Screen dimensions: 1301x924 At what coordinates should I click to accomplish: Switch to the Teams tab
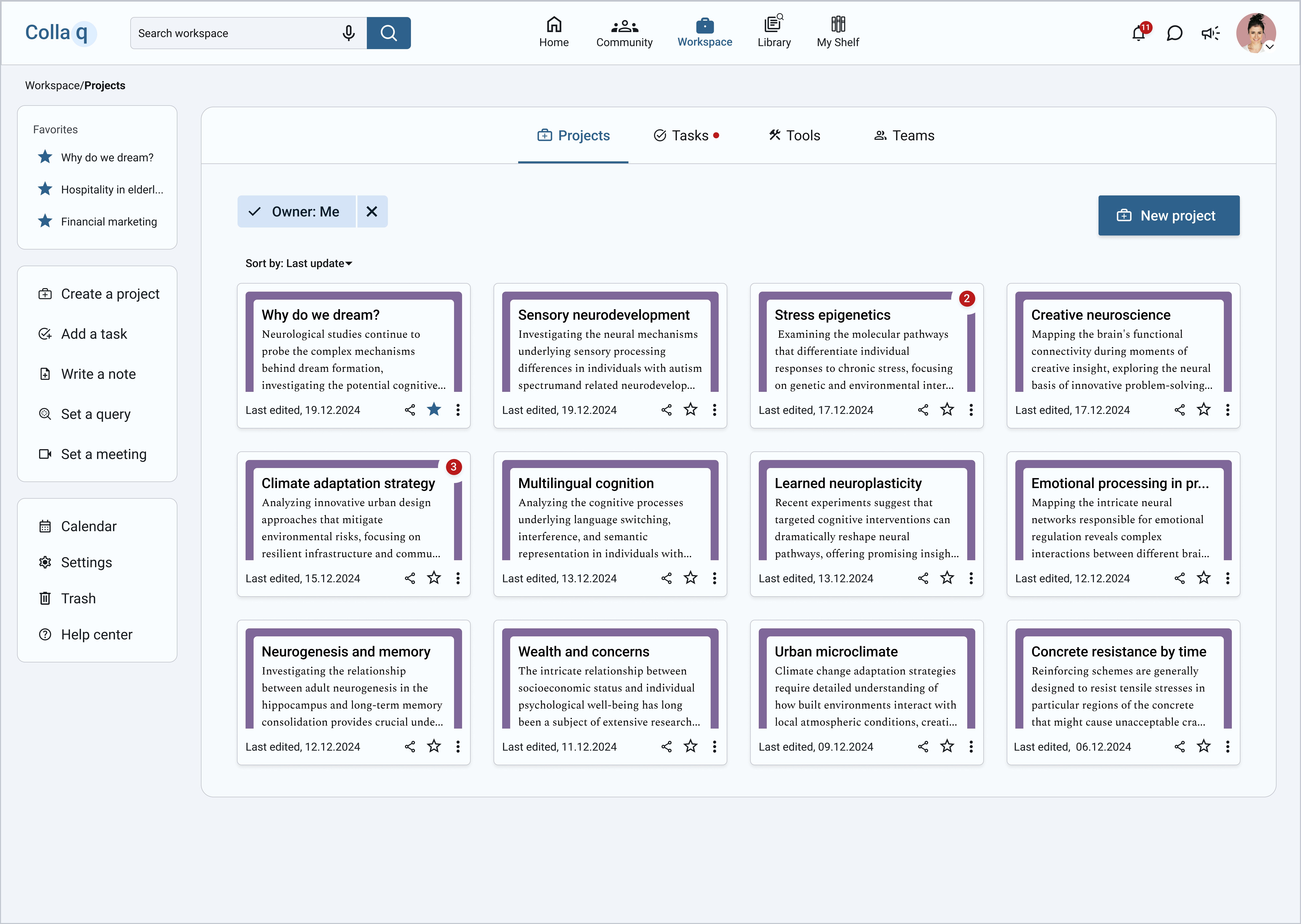[x=904, y=135]
